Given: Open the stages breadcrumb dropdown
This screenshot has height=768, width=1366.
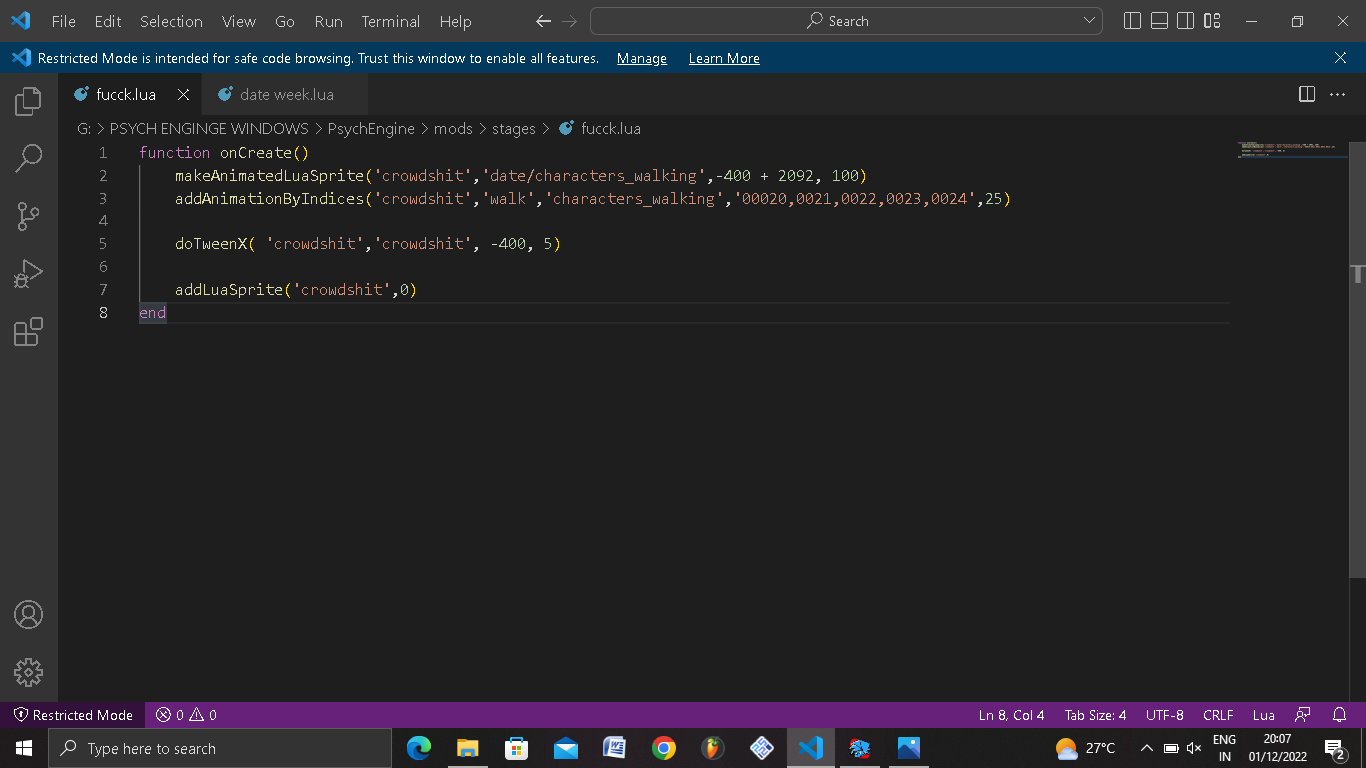Looking at the screenshot, I should [514, 129].
